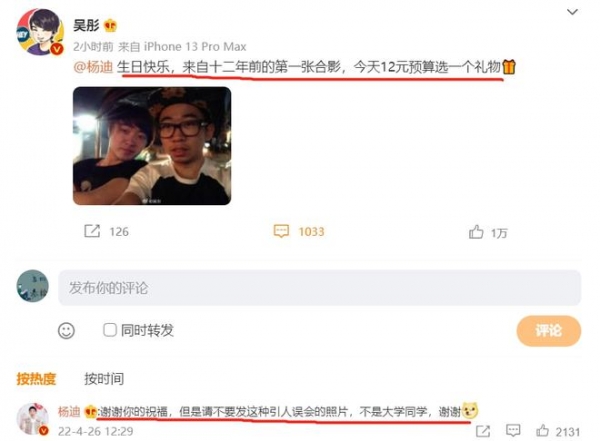Reply to 杨迪's comment via bubble icon
Screen dimensions: 600x441
click(513, 431)
